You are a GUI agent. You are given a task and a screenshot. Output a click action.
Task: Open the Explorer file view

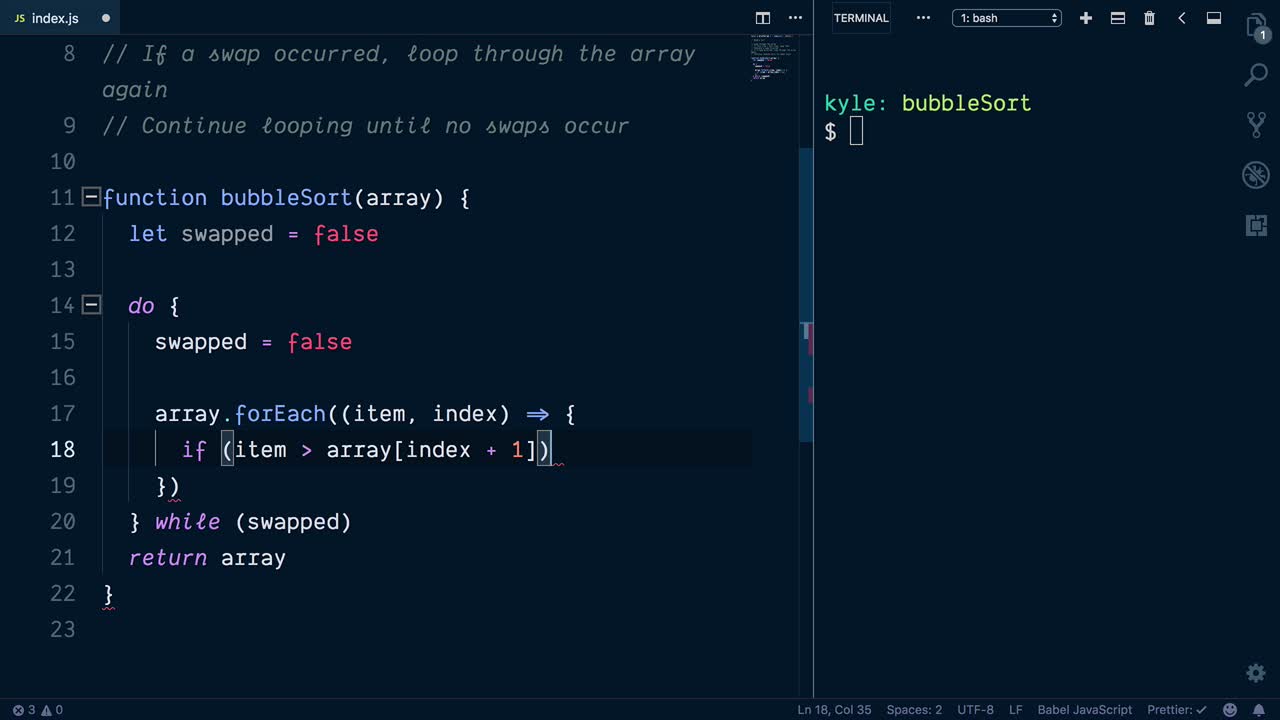1256,25
